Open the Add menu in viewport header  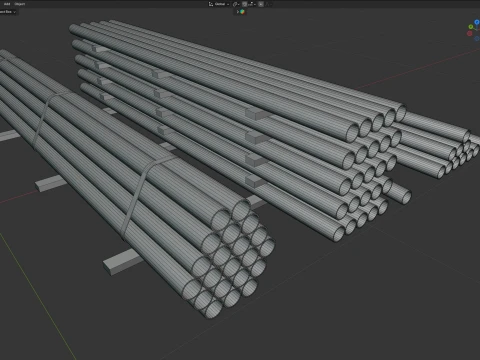(x=7, y=4)
